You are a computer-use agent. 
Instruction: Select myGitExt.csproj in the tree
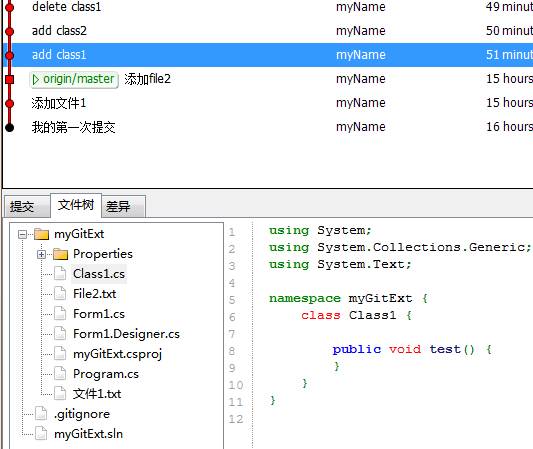coord(117,354)
